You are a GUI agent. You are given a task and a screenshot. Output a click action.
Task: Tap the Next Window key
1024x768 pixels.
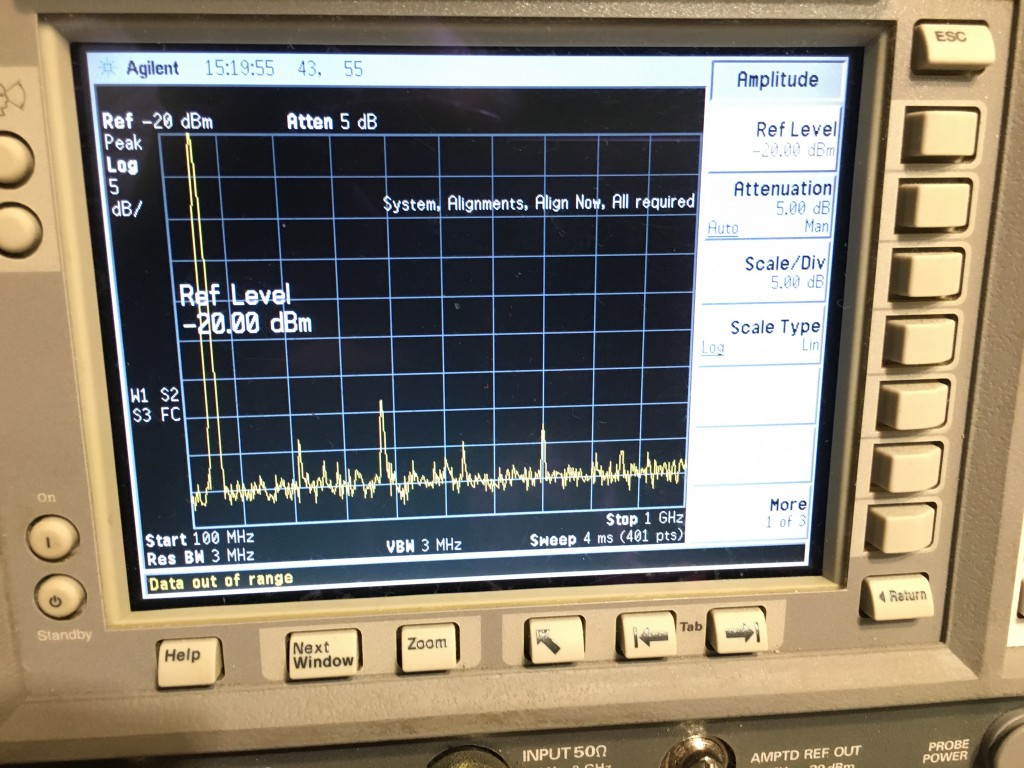(323, 654)
